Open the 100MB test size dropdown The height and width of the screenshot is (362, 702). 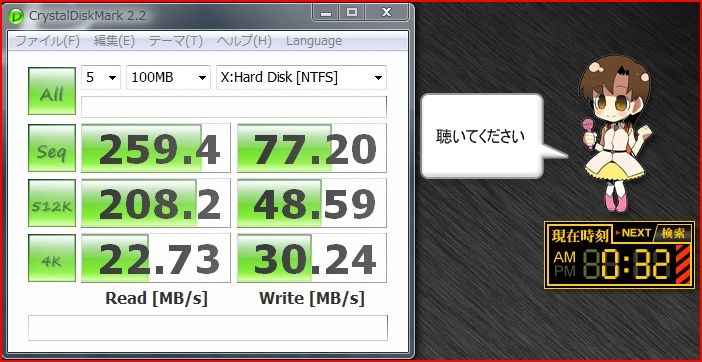tap(168, 78)
